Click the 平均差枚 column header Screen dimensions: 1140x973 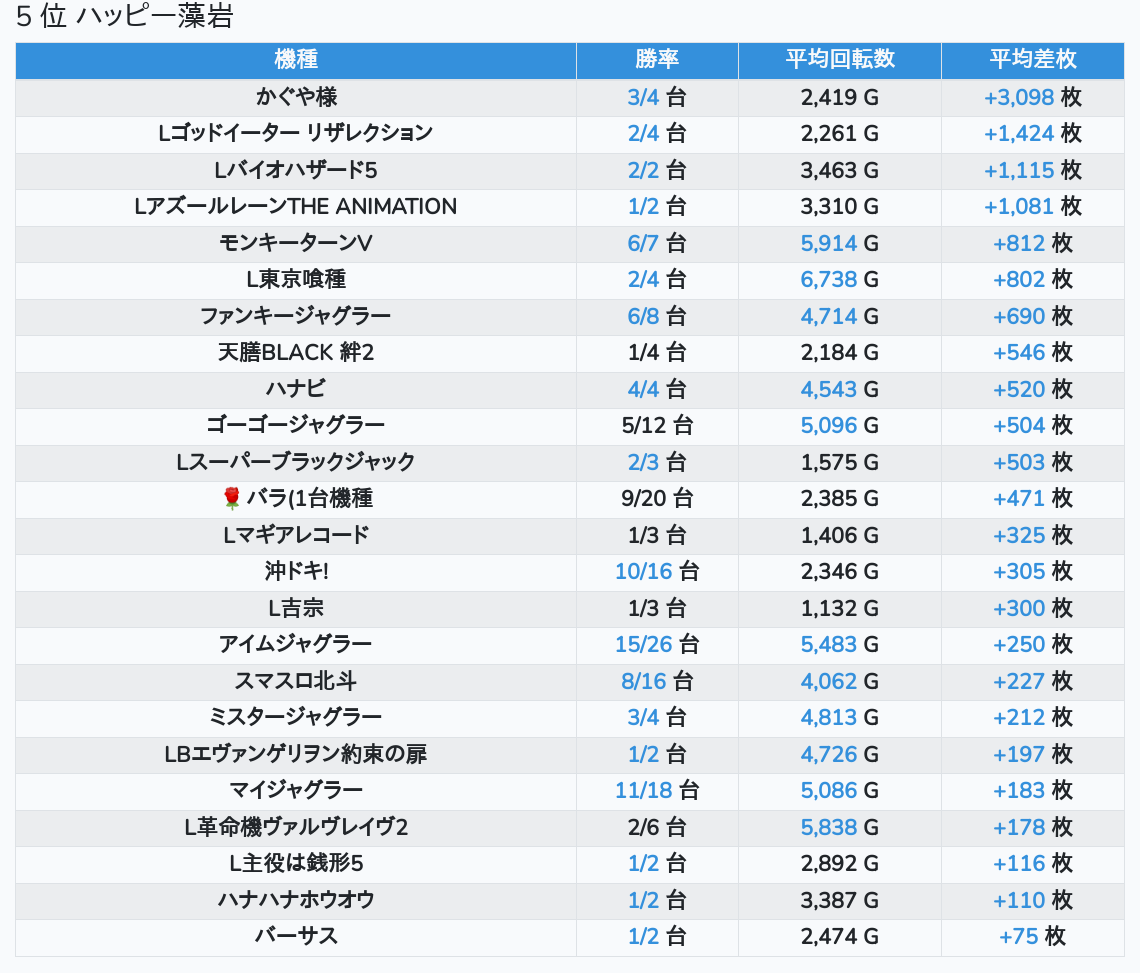1032,59
